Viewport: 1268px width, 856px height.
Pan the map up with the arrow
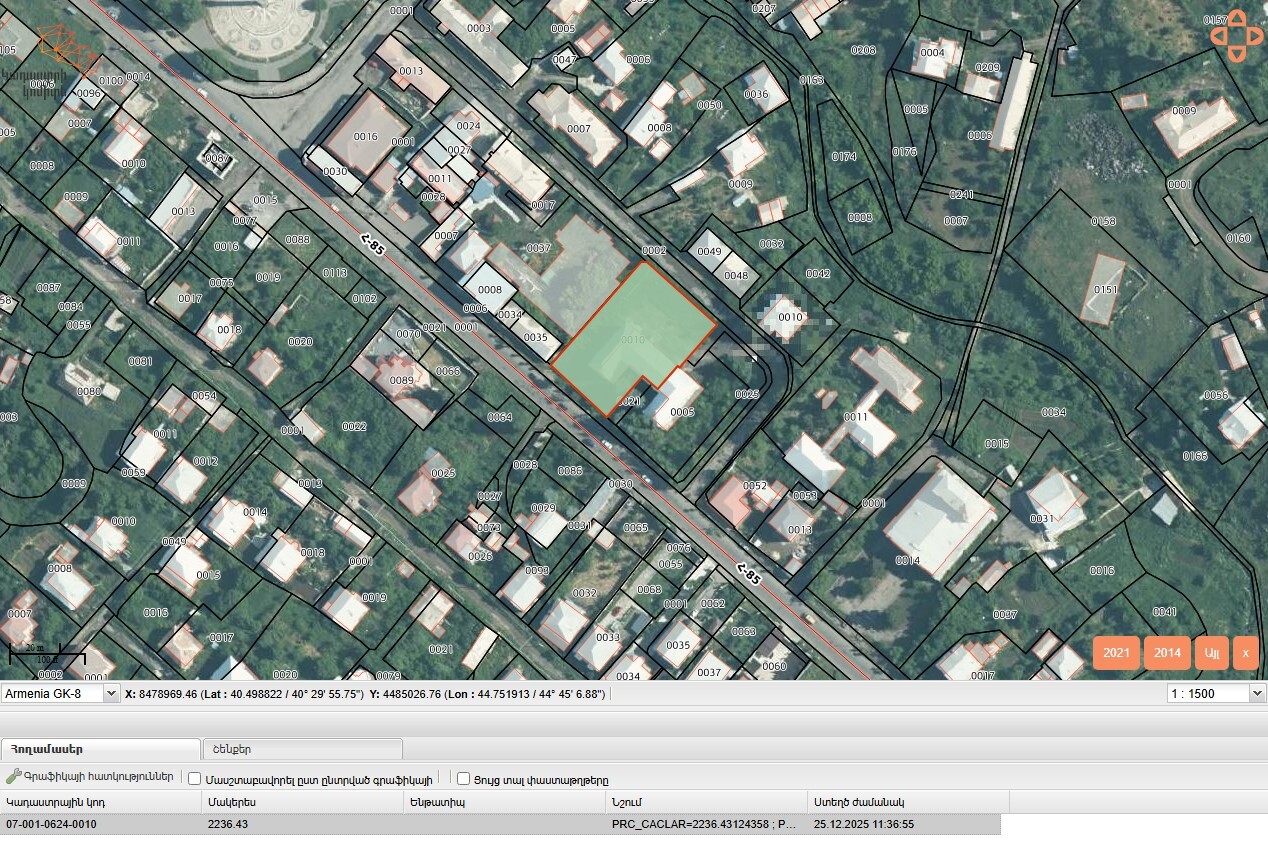pyautogui.click(x=1237, y=17)
